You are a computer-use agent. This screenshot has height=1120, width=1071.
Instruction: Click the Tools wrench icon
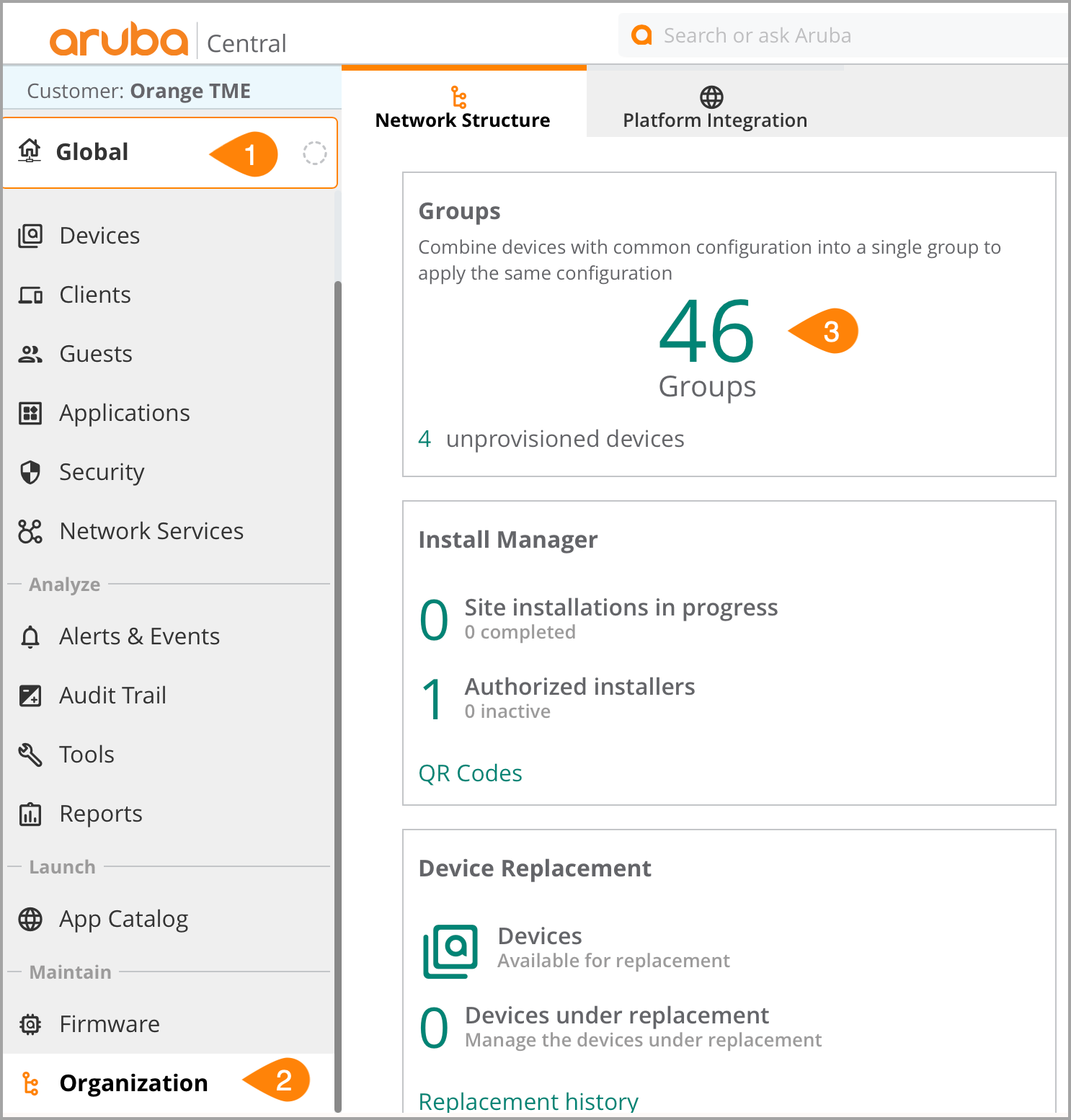pos(30,755)
